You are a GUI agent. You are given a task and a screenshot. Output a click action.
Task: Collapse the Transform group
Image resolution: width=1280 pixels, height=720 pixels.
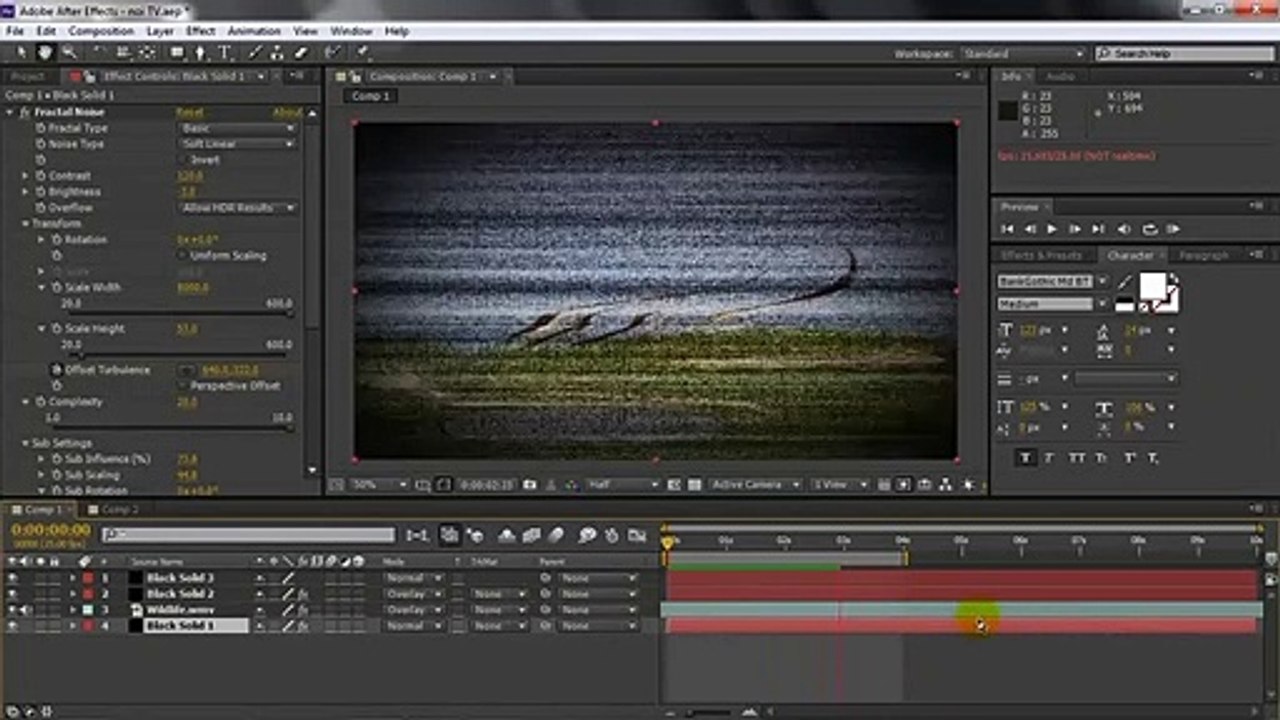click(x=25, y=224)
